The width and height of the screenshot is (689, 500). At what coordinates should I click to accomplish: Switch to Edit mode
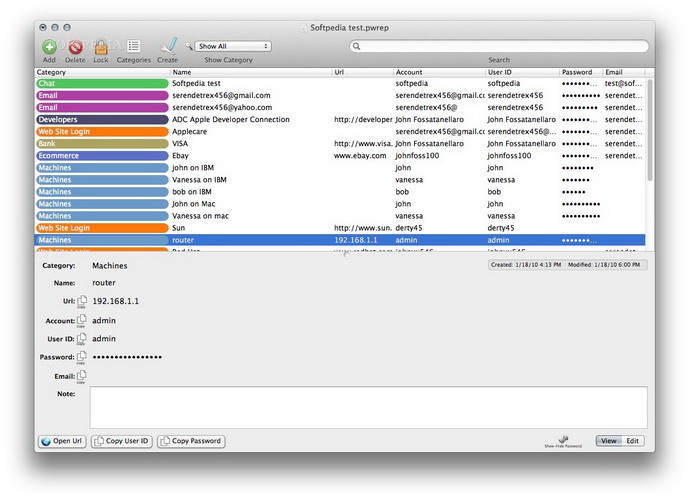[x=633, y=441]
